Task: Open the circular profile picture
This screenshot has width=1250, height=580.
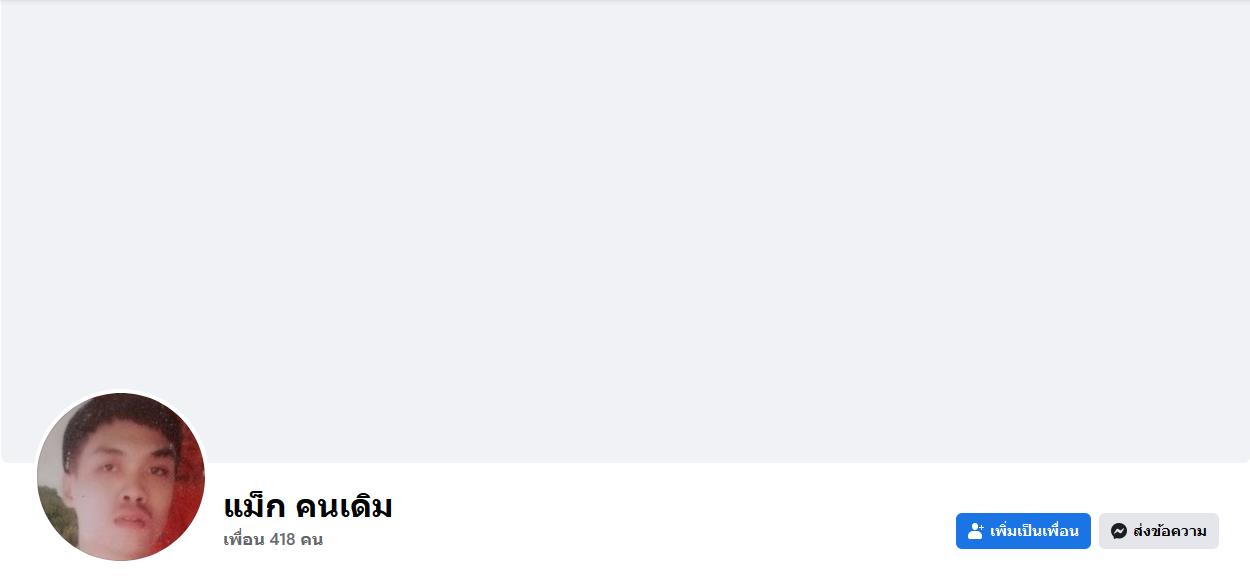Action: click(121, 476)
